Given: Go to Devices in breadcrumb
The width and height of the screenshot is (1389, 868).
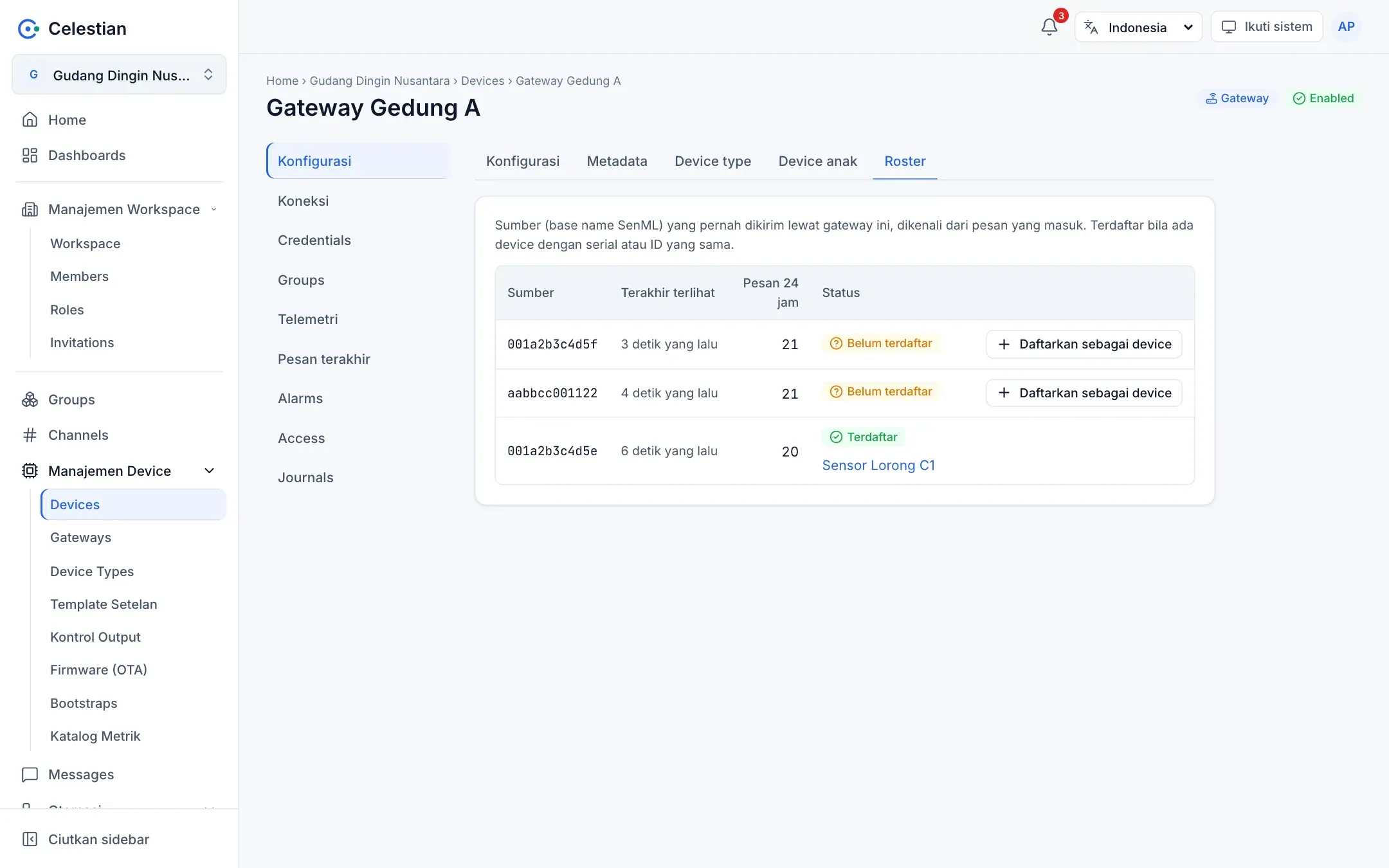Looking at the screenshot, I should click(x=482, y=80).
